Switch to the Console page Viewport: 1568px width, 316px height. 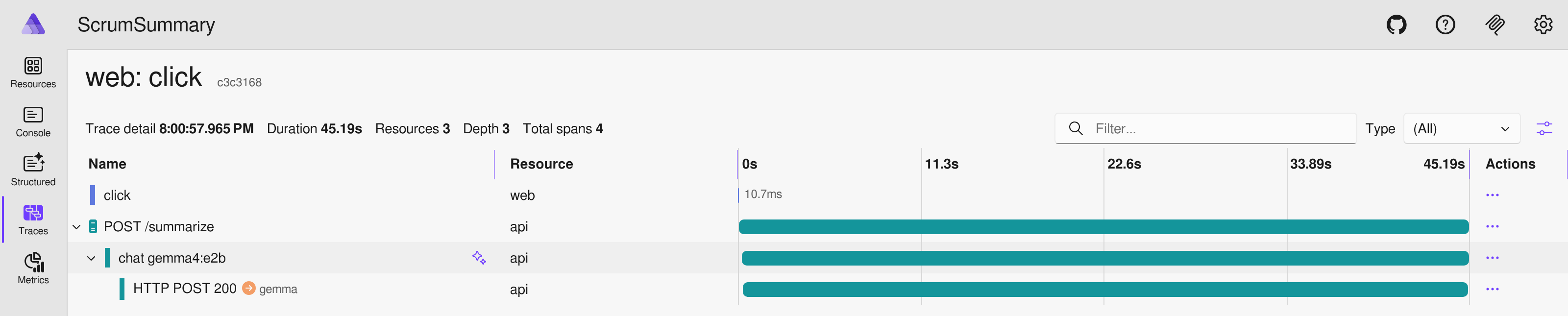(x=33, y=122)
